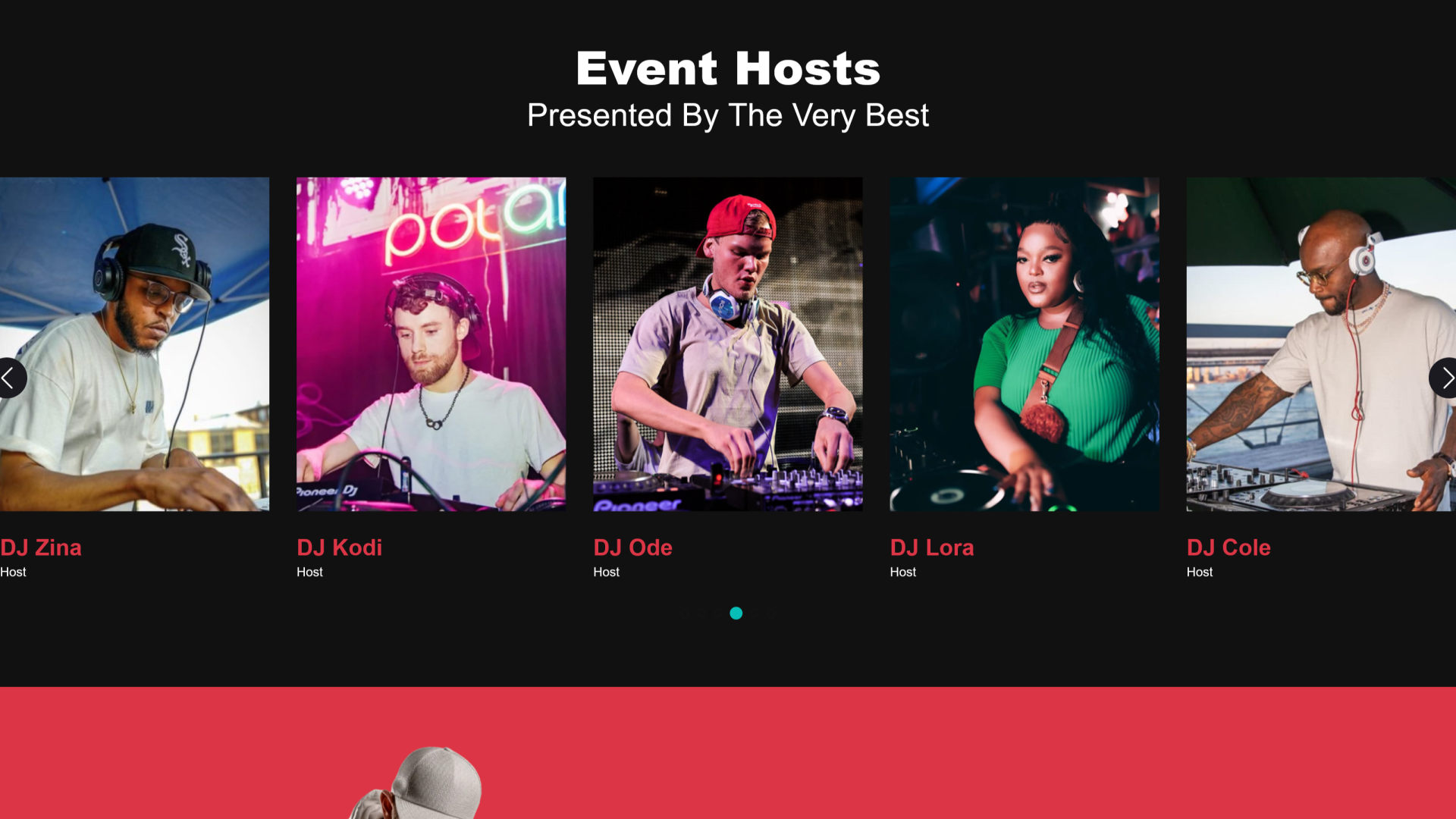
Task: Click the Event Hosts heading
Action: 728,68
